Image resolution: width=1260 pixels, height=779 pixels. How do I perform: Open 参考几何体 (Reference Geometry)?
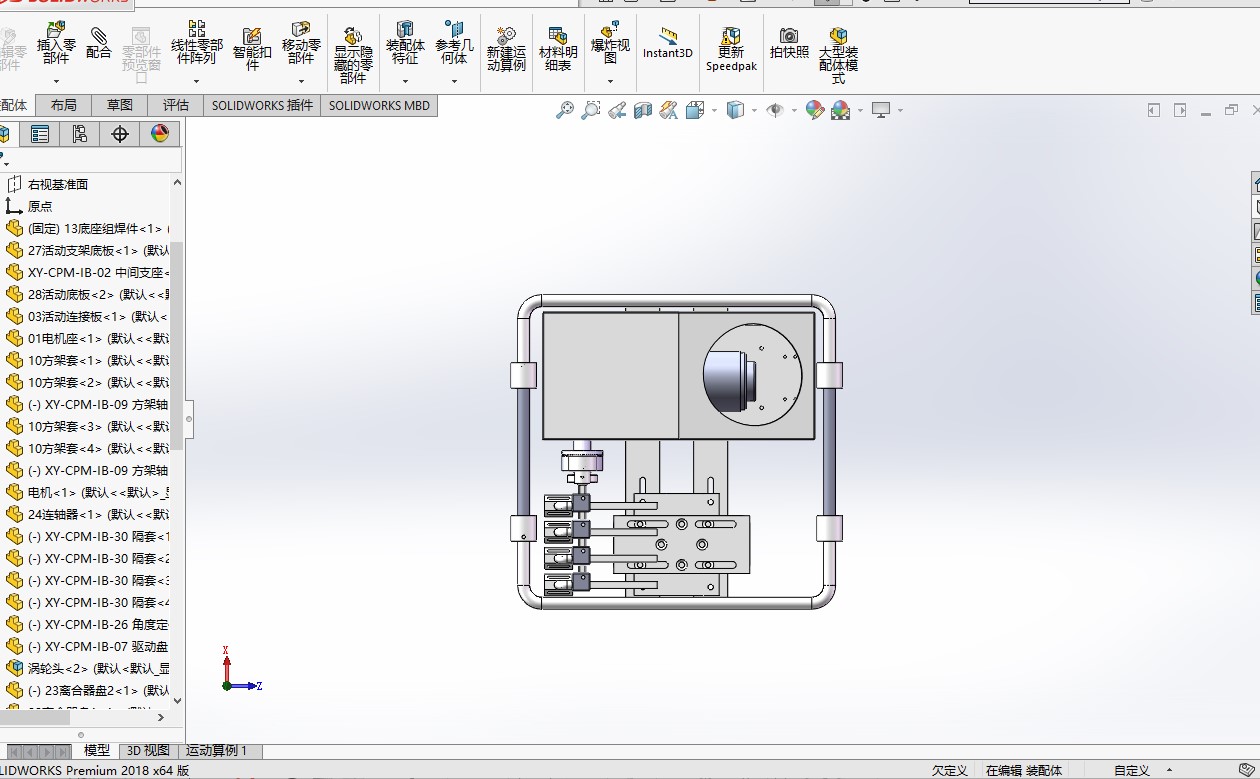pos(454,45)
